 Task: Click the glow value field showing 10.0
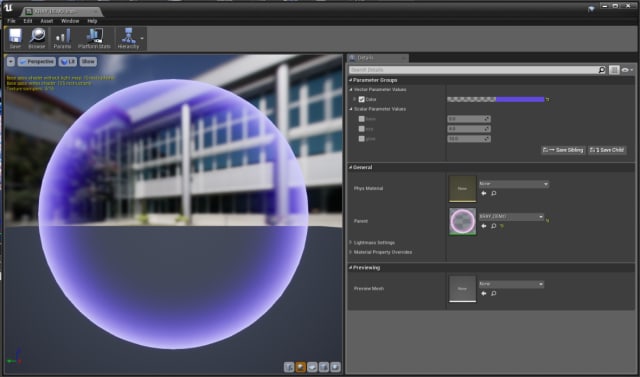pyautogui.click(x=469, y=139)
